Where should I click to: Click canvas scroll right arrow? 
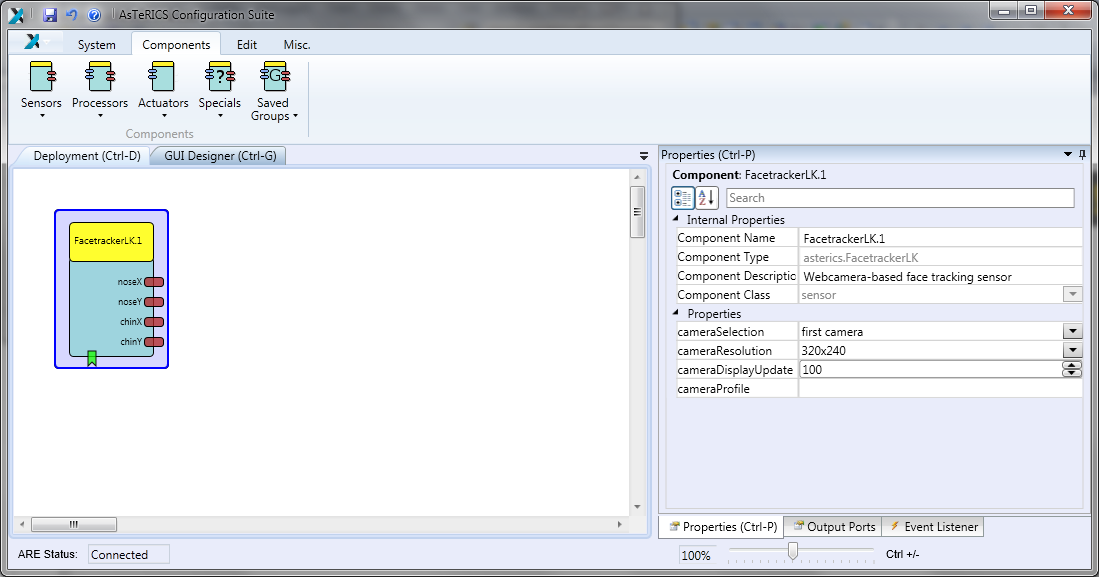(620, 524)
